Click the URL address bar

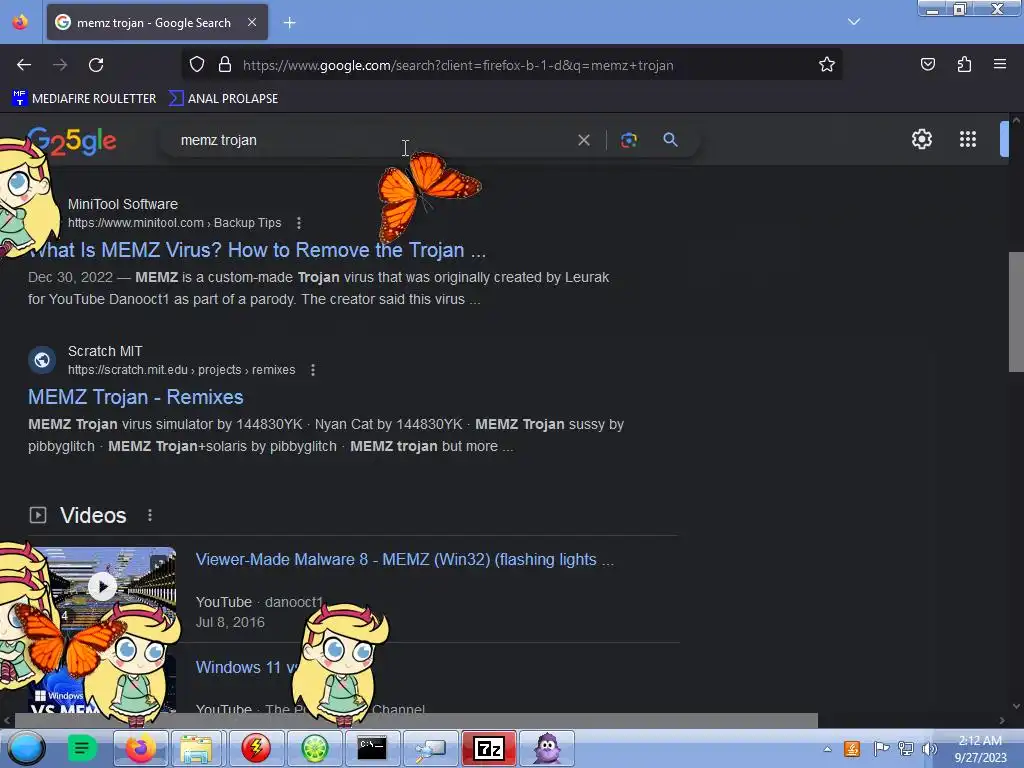click(x=512, y=65)
